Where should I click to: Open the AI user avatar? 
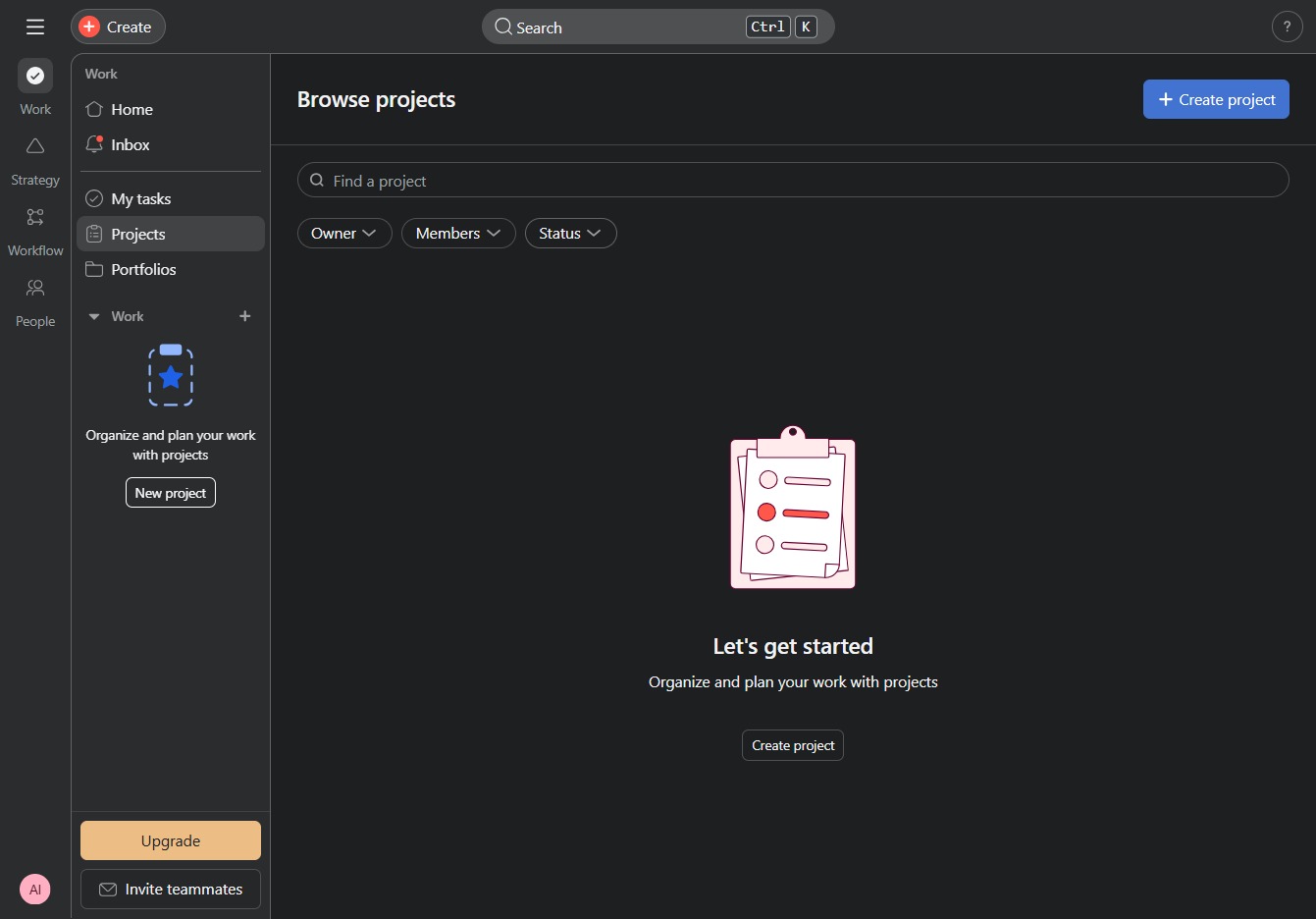35,890
